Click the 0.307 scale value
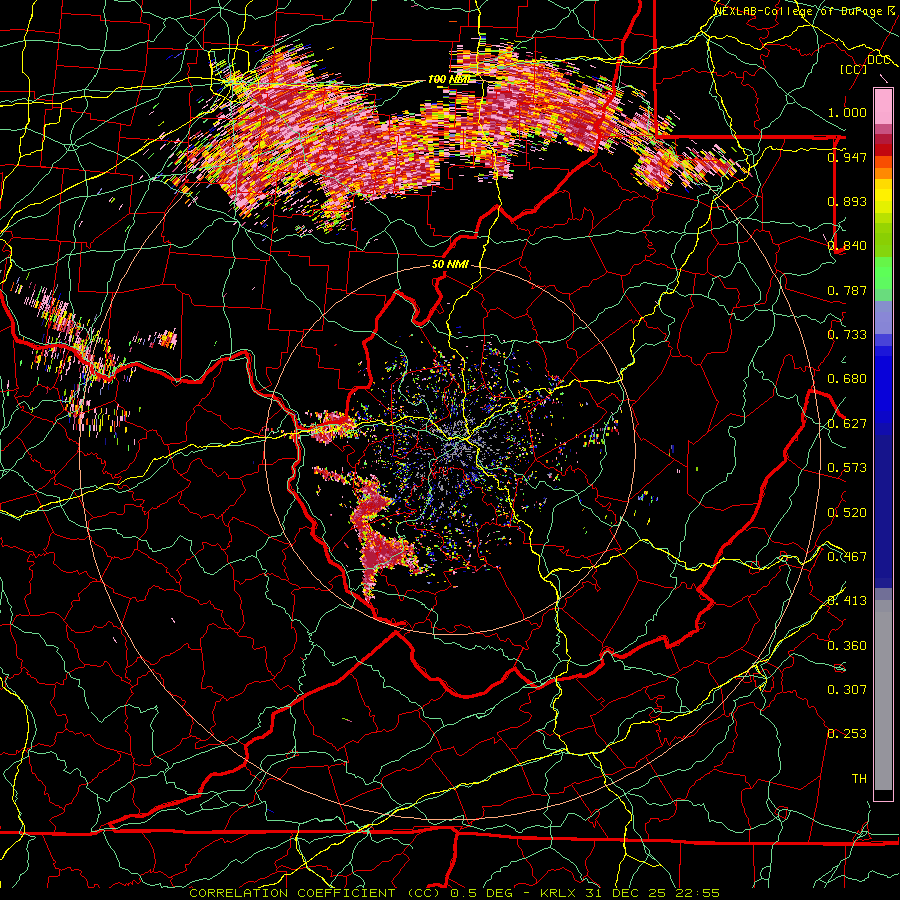 pos(847,690)
